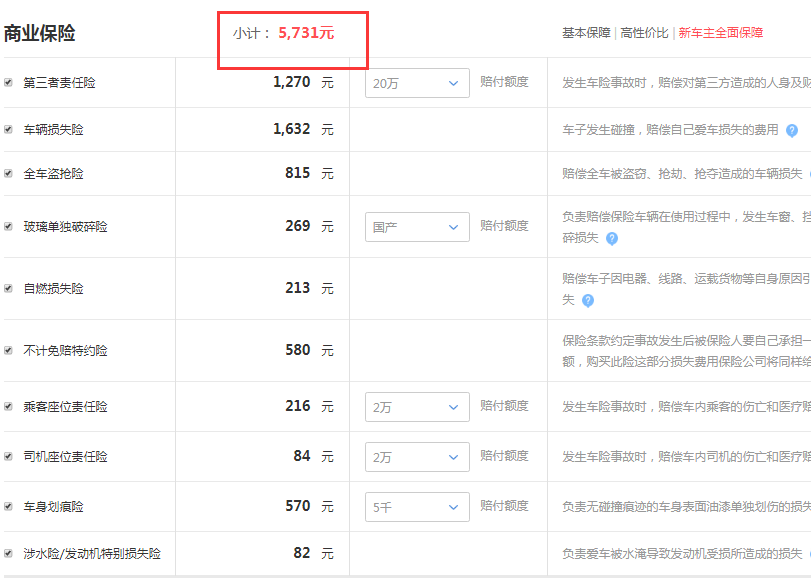The height and width of the screenshot is (578, 811).
Task: Uncheck the 玻璃单独破碎险 checkbox
Action: (x=8, y=226)
